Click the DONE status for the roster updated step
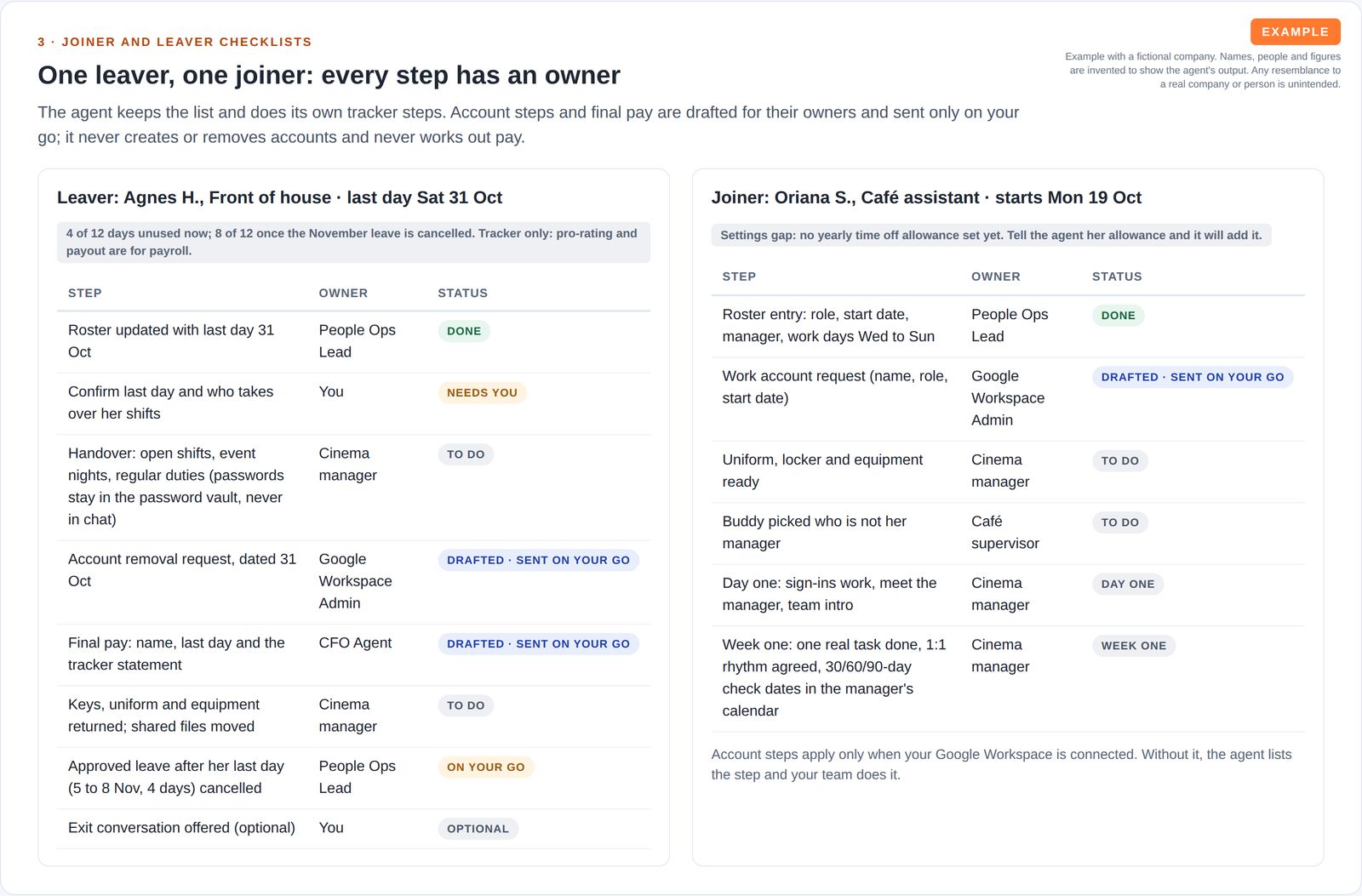The image size is (1362, 896). pos(464,331)
